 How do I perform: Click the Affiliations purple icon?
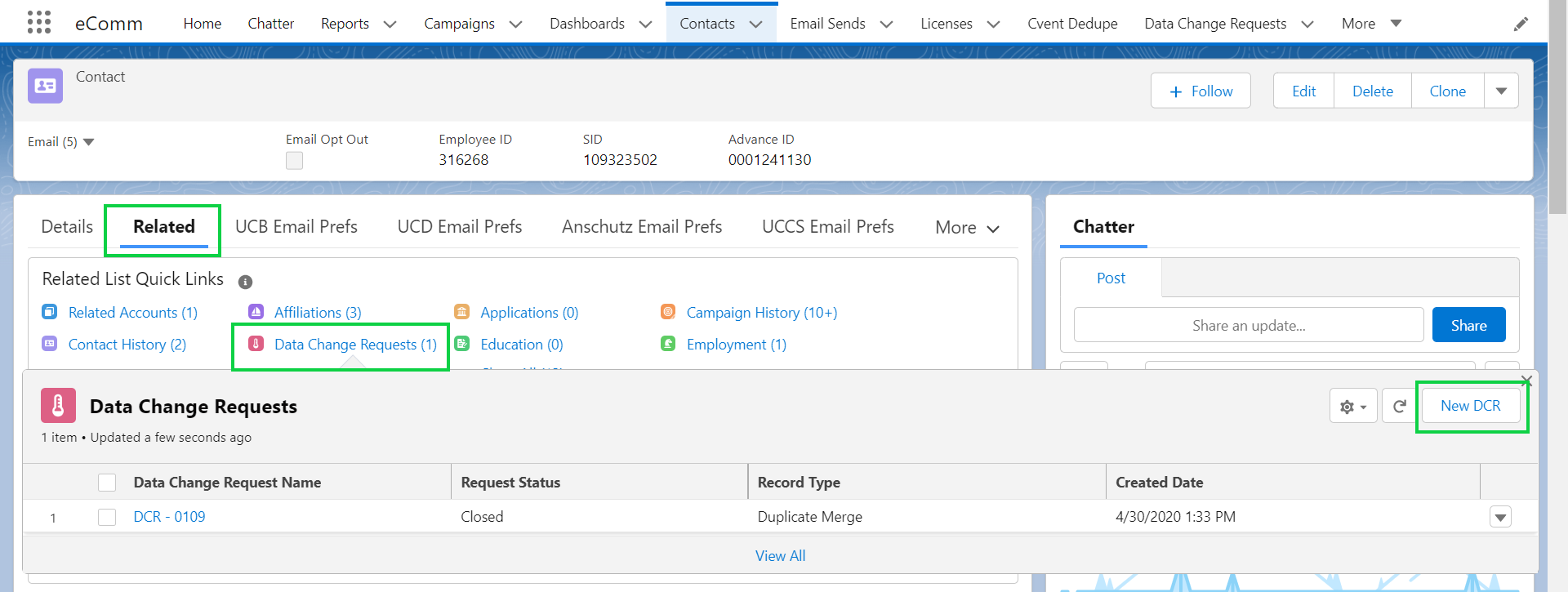click(x=256, y=312)
